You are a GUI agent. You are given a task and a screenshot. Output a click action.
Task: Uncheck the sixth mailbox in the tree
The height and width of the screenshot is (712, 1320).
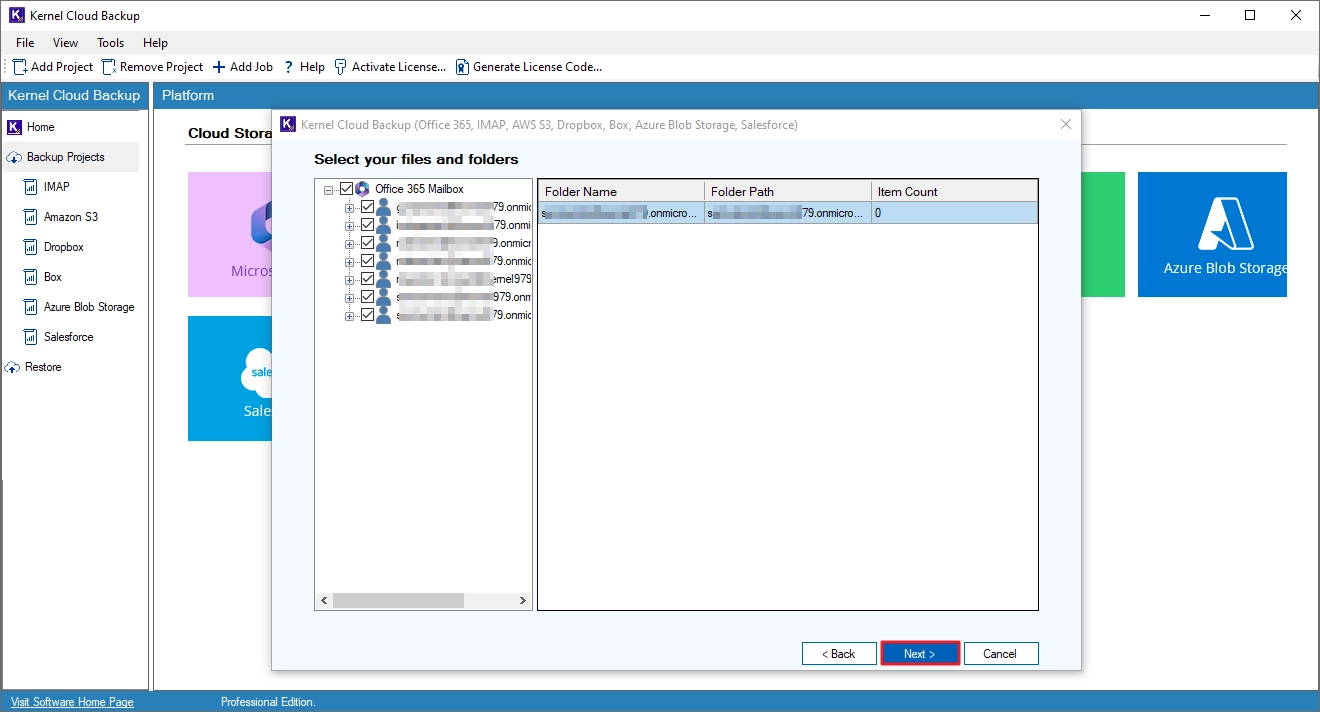pos(367,297)
